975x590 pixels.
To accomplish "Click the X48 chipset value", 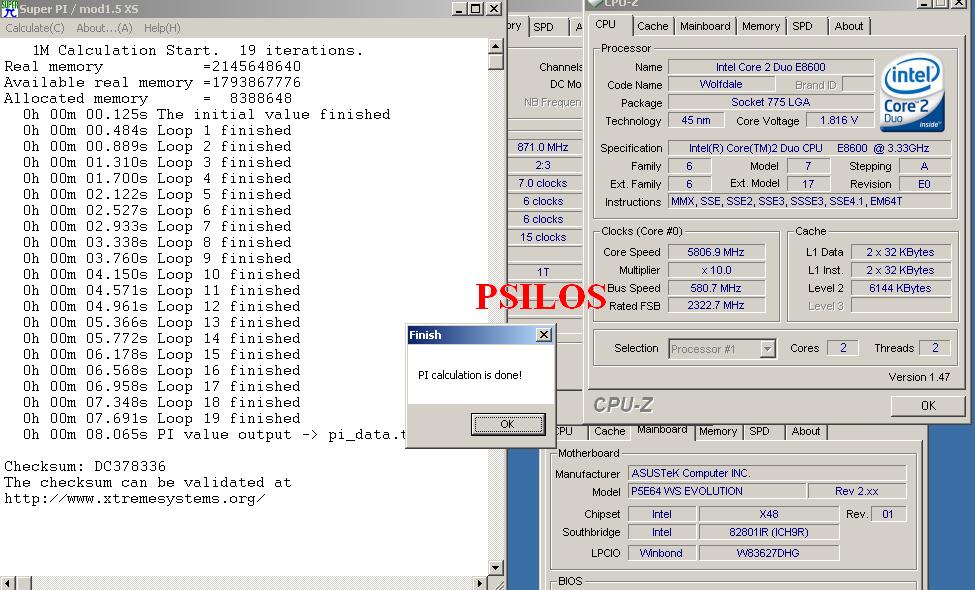I will tap(769, 514).
